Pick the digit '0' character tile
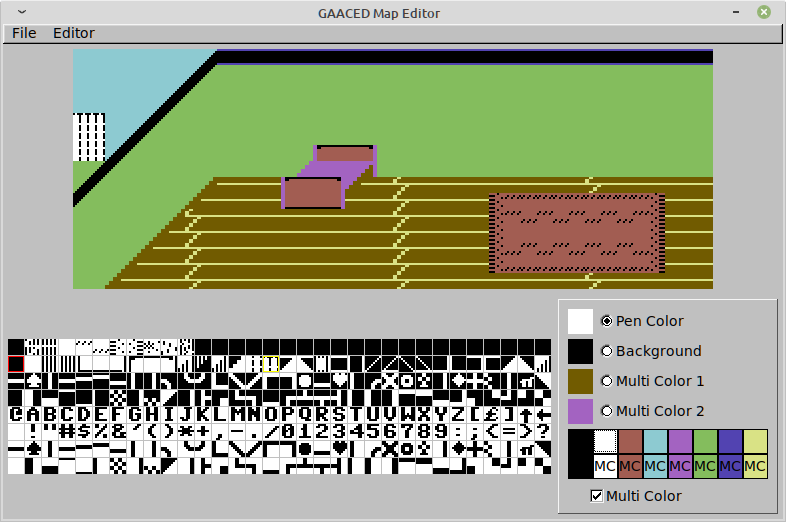 coord(288,431)
